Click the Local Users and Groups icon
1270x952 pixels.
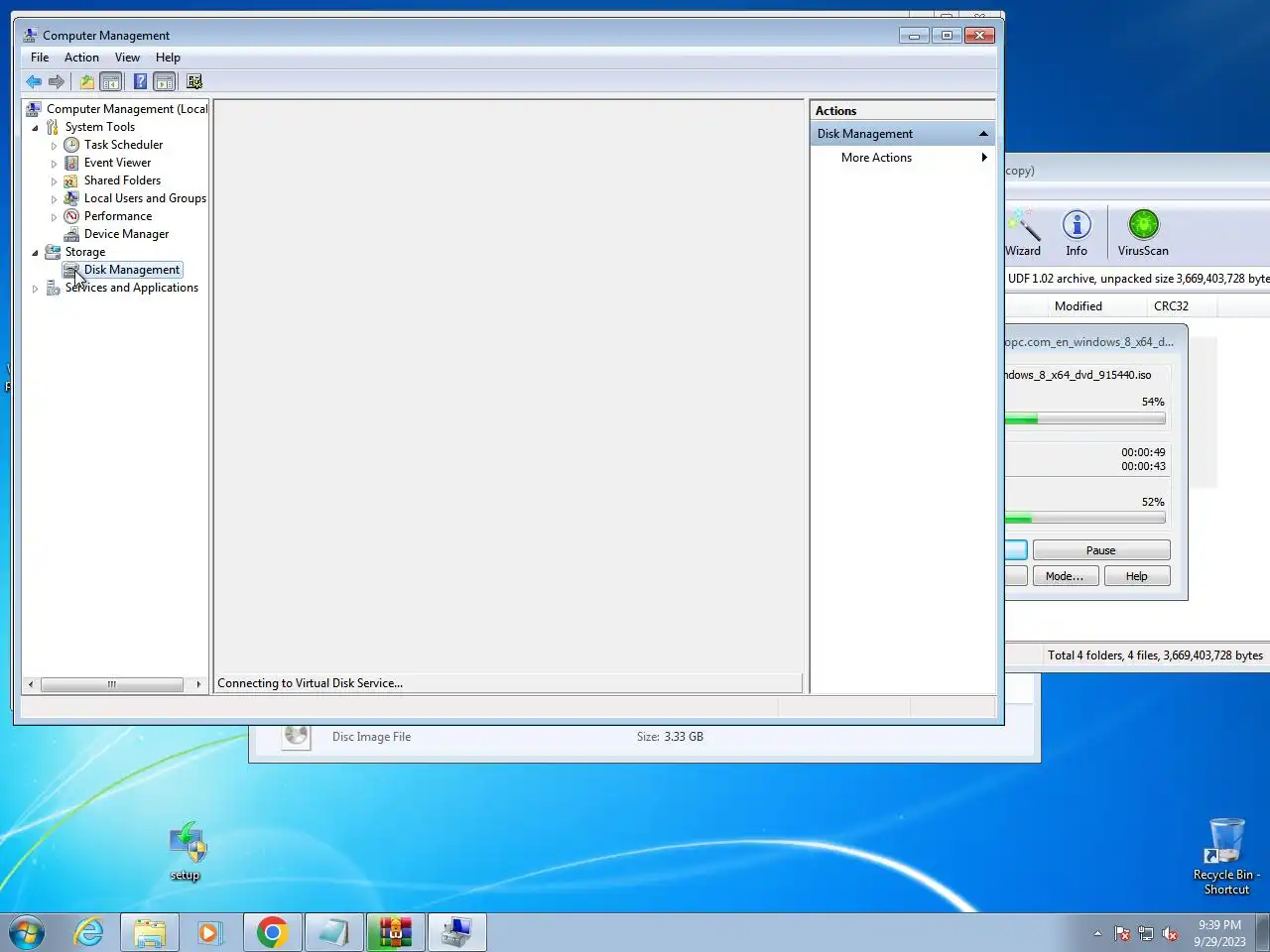[x=71, y=198]
